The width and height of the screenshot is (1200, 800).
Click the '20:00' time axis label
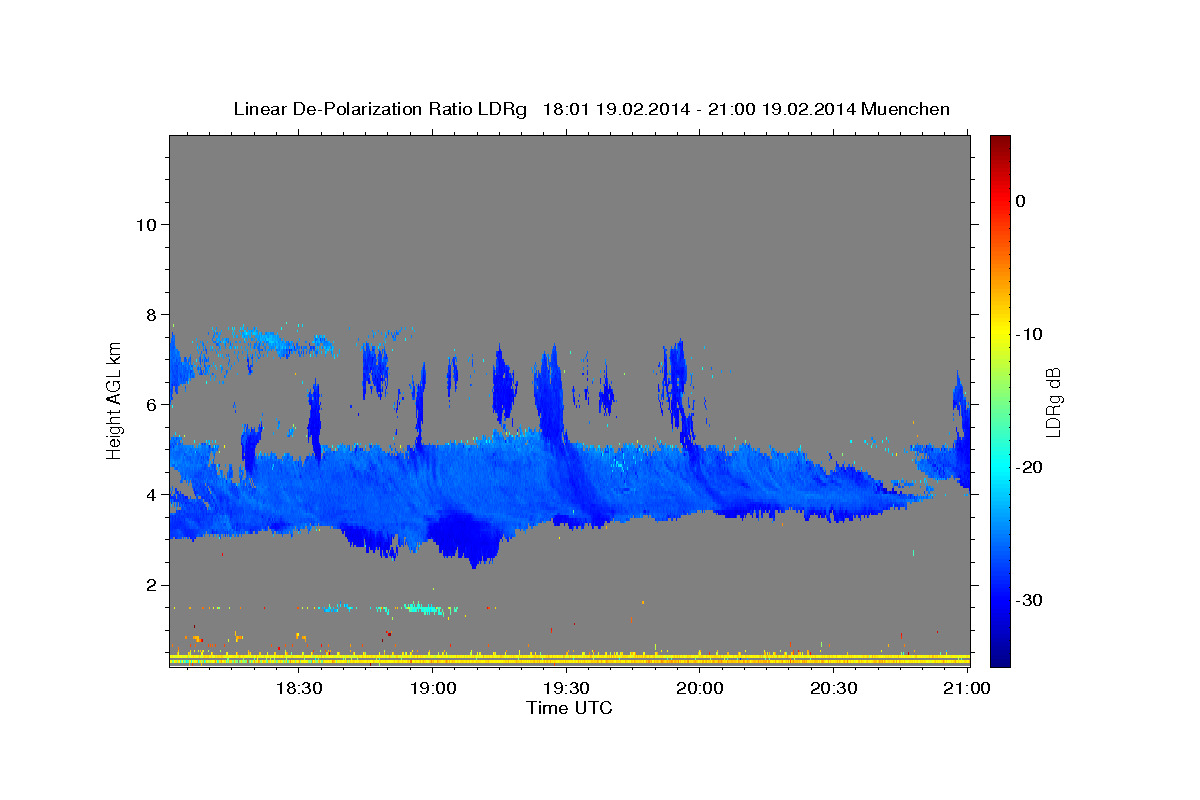pyautogui.click(x=699, y=688)
